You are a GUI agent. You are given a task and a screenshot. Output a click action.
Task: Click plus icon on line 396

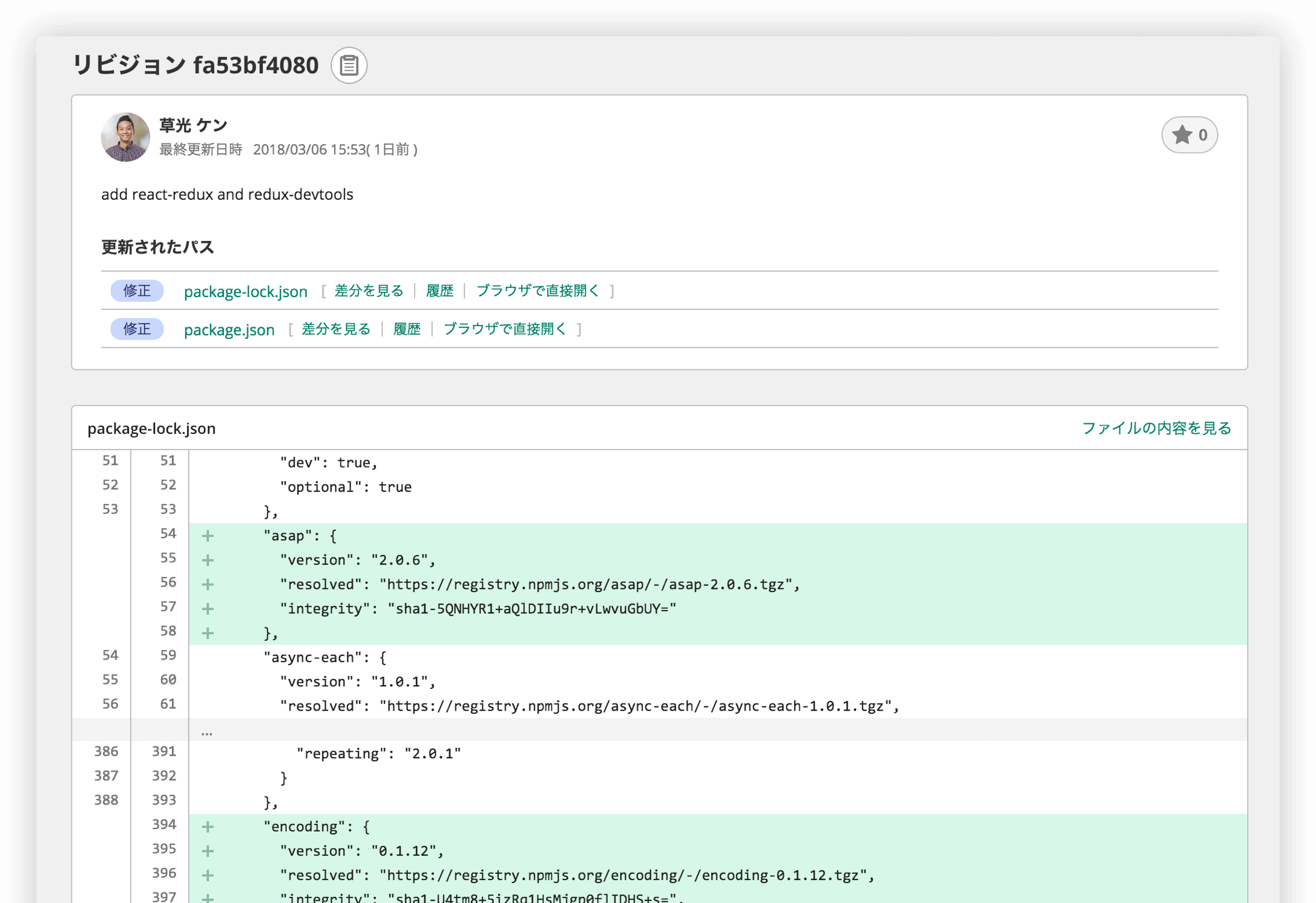(x=208, y=875)
